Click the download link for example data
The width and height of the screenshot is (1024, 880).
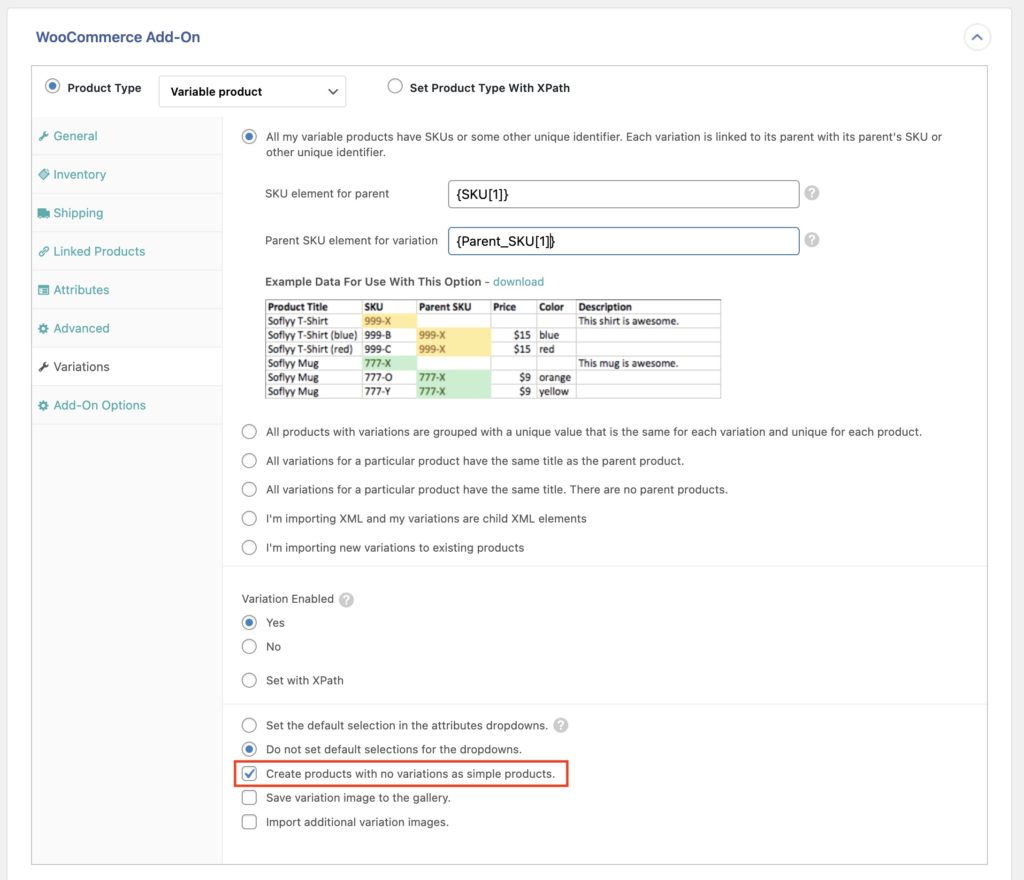518,281
